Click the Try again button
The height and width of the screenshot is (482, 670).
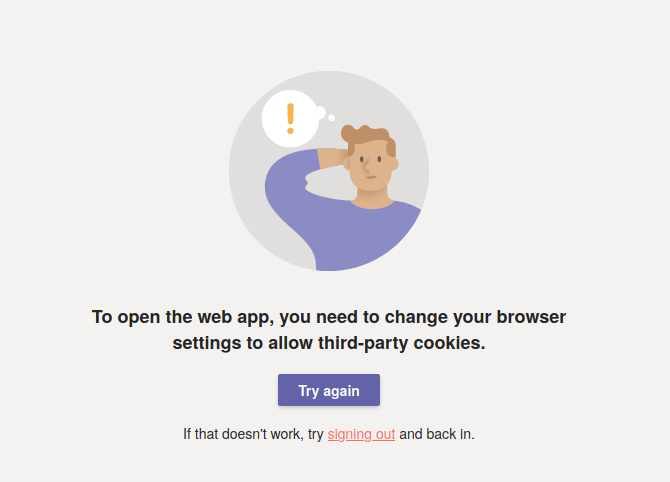point(329,390)
